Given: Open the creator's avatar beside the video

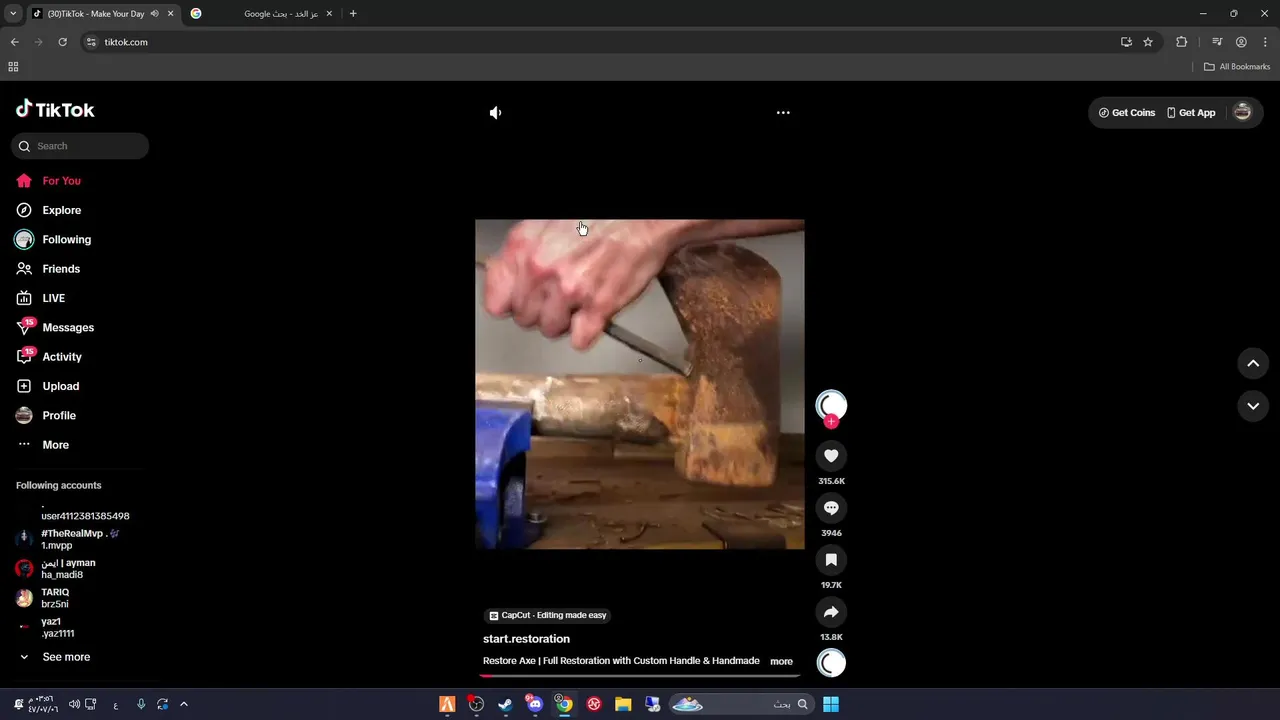Looking at the screenshot, I should point(831,405).
